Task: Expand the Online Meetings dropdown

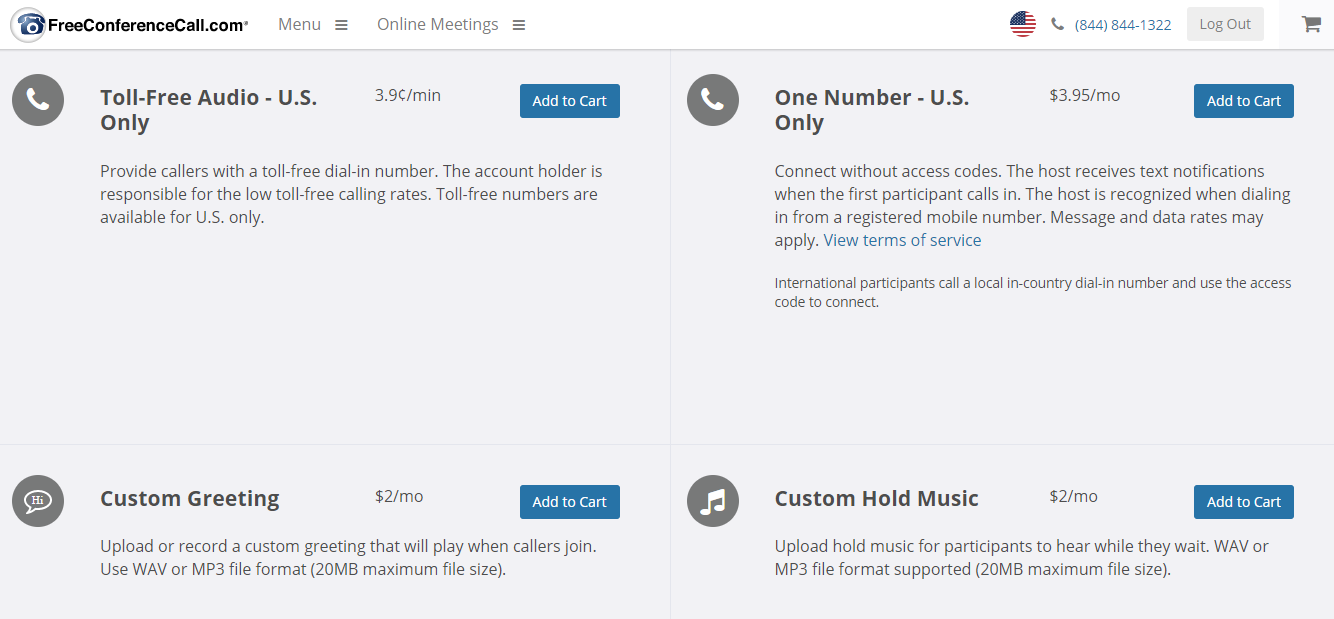Action: 450,25
